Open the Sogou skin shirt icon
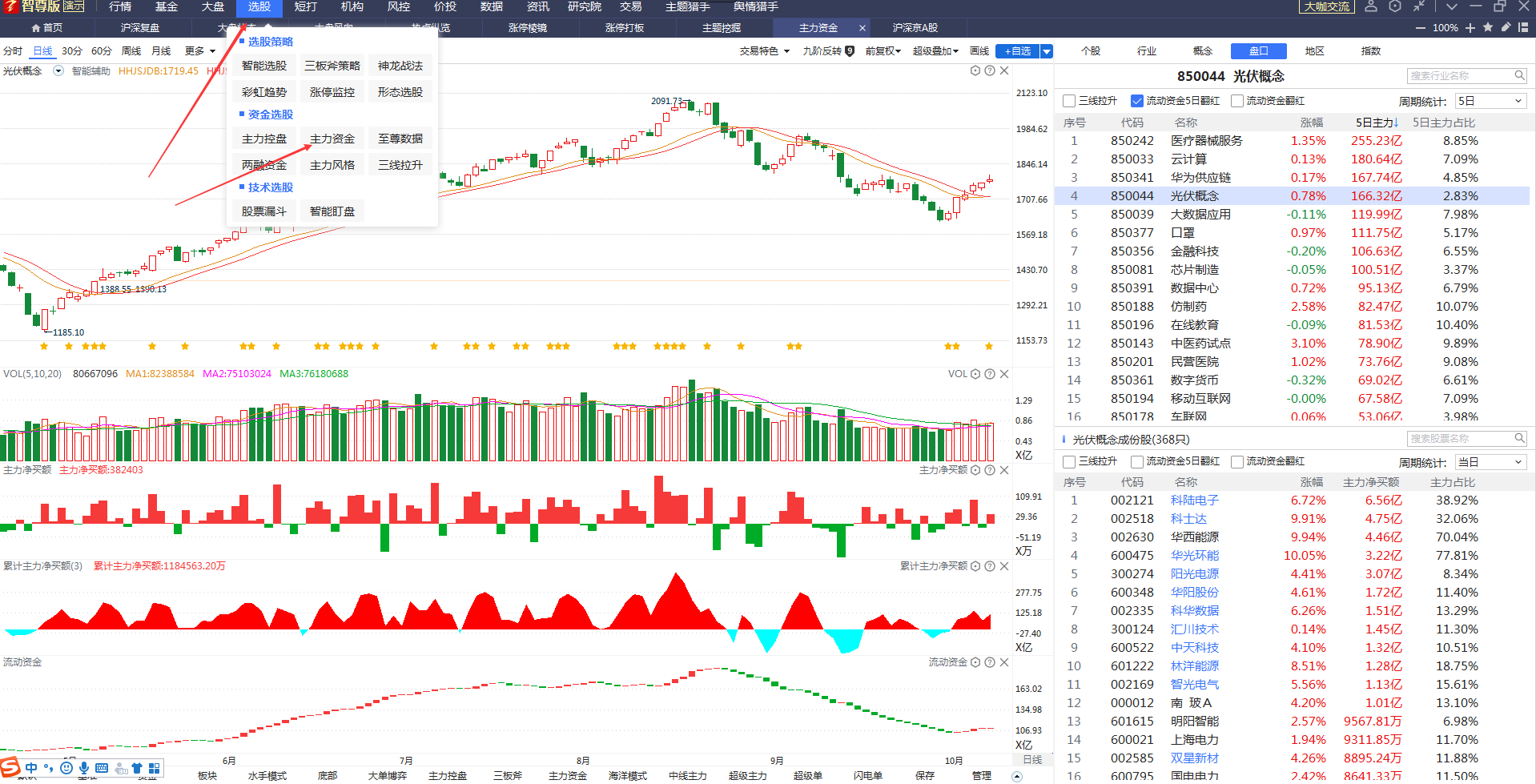This screenshot has width=1536, height=784. (x=137, y=768)
